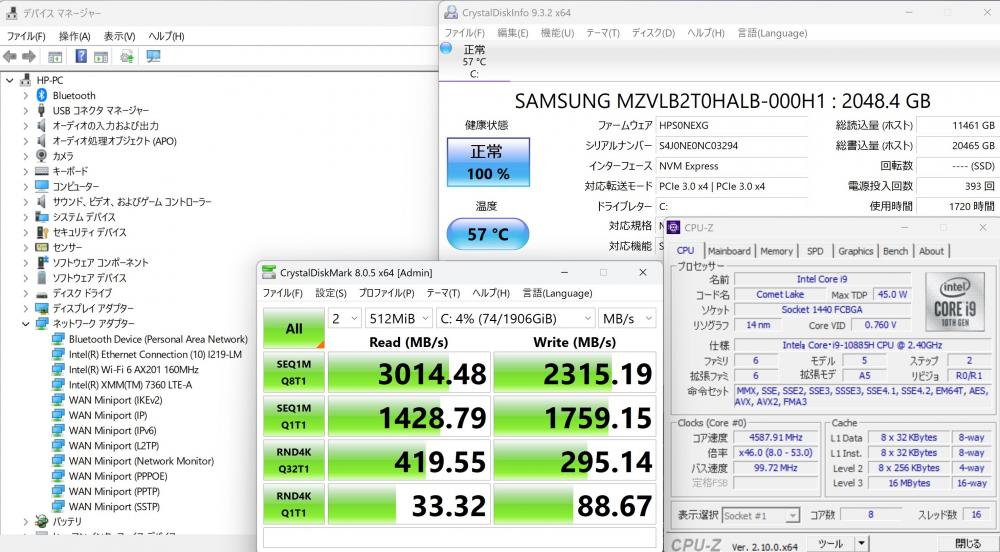Select the カメラ camera category icon
Image resolution: width=1000 pixels, height=552 pixels.
tap(42, 156)
